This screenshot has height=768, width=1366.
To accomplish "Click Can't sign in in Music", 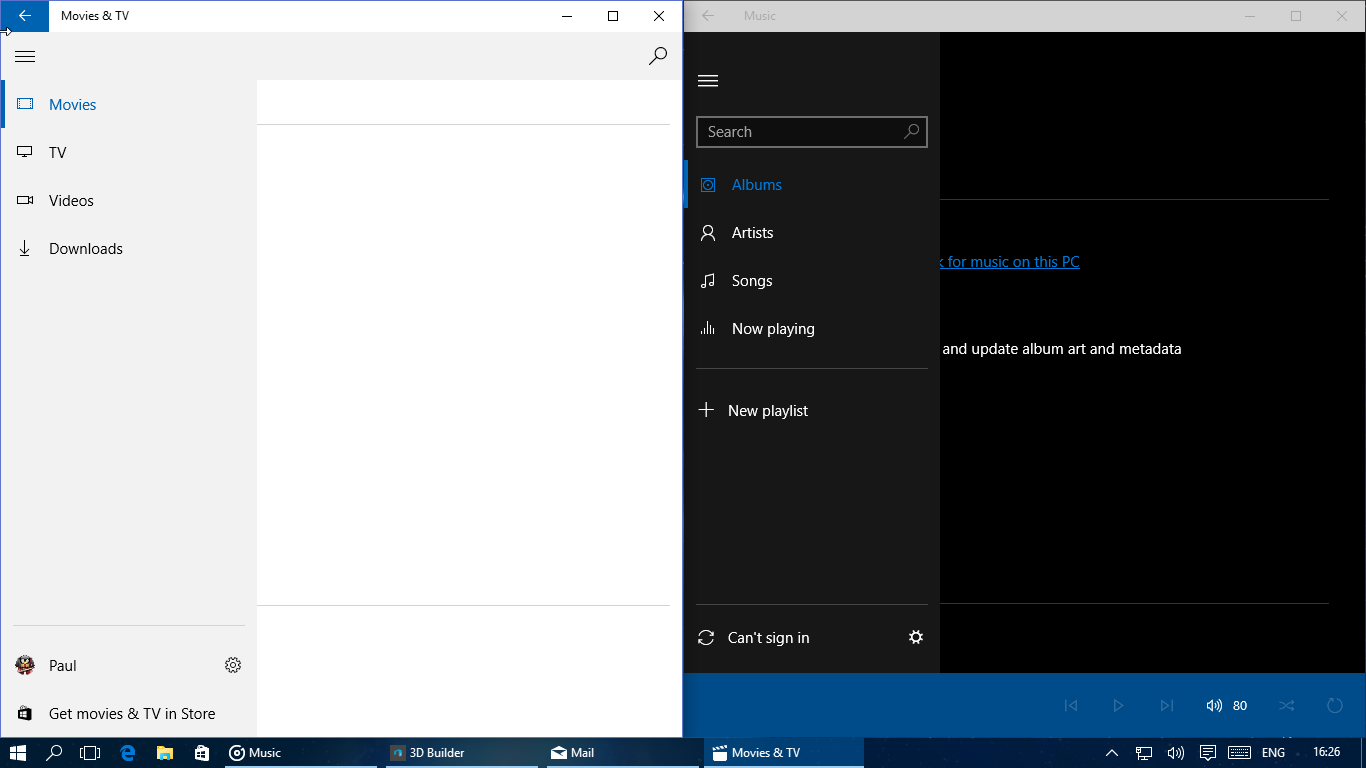I will coord(768,638).
